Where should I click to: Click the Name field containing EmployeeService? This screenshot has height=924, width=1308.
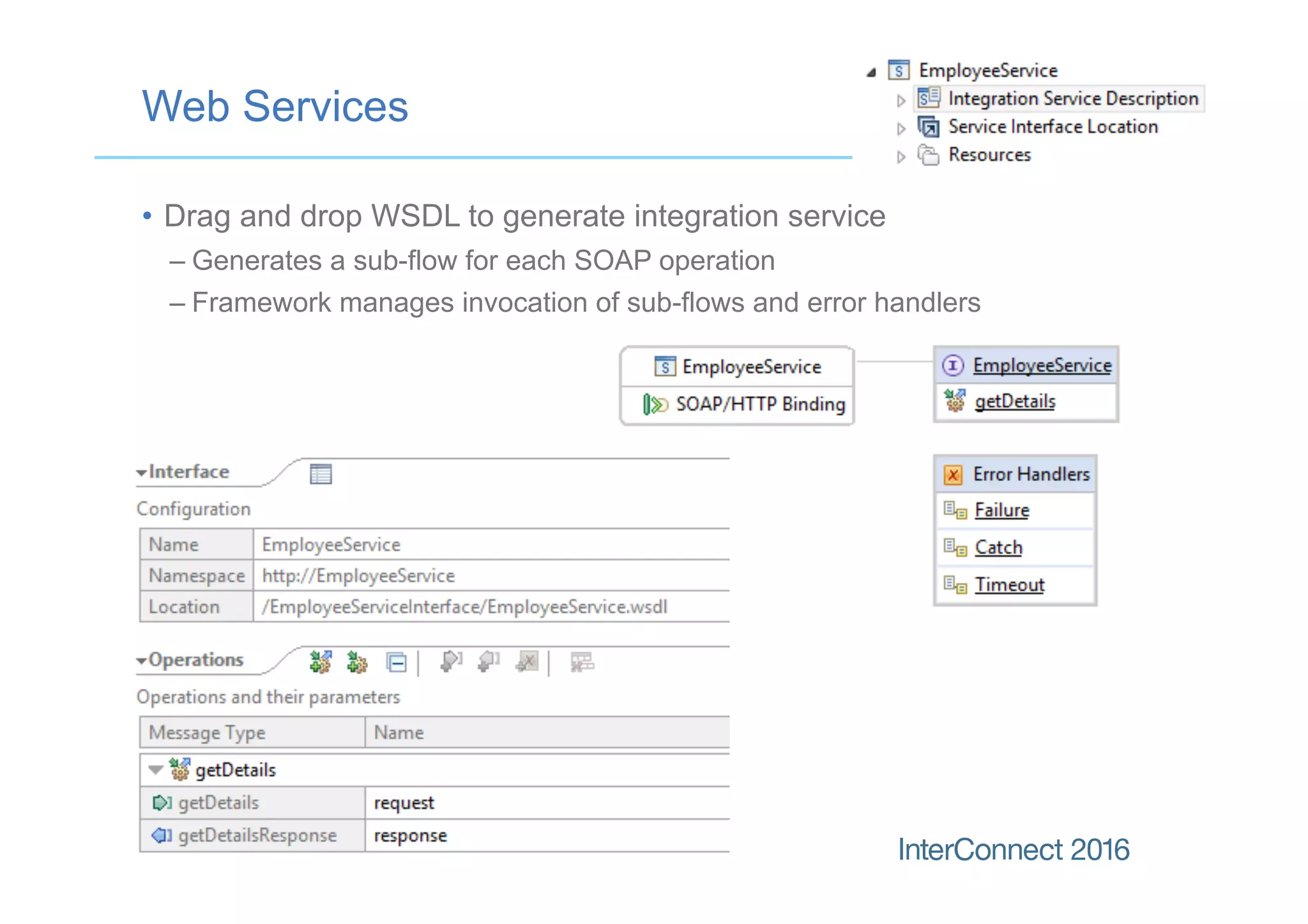pos(491,544)
